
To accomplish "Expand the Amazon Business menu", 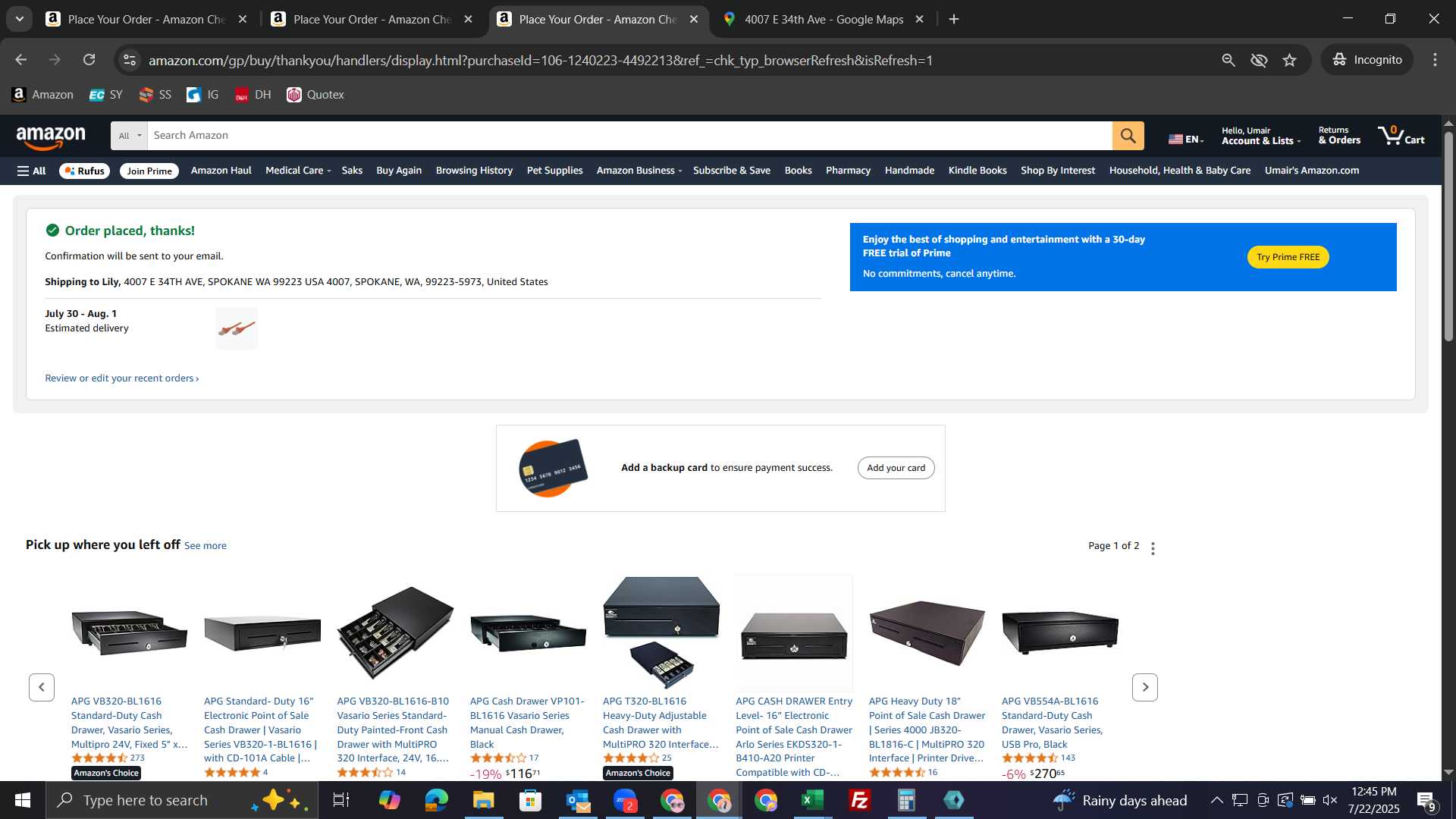I will click(639, 171).
